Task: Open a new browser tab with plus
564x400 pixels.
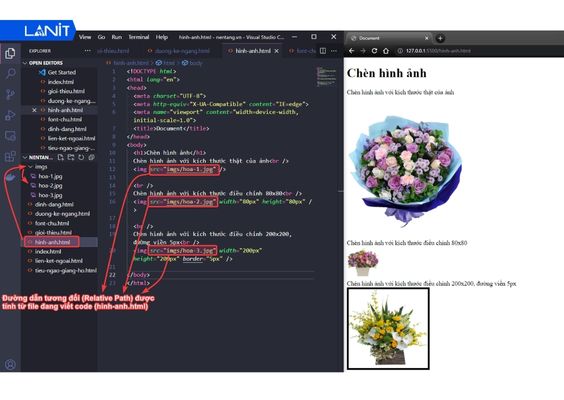Action: pos(440,38)
